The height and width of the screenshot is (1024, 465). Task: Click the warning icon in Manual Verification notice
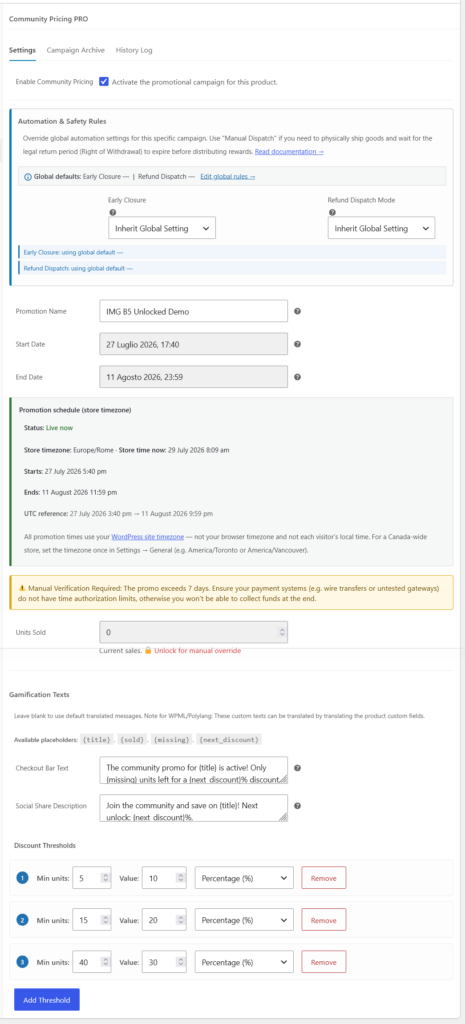(x=22, y=588)
